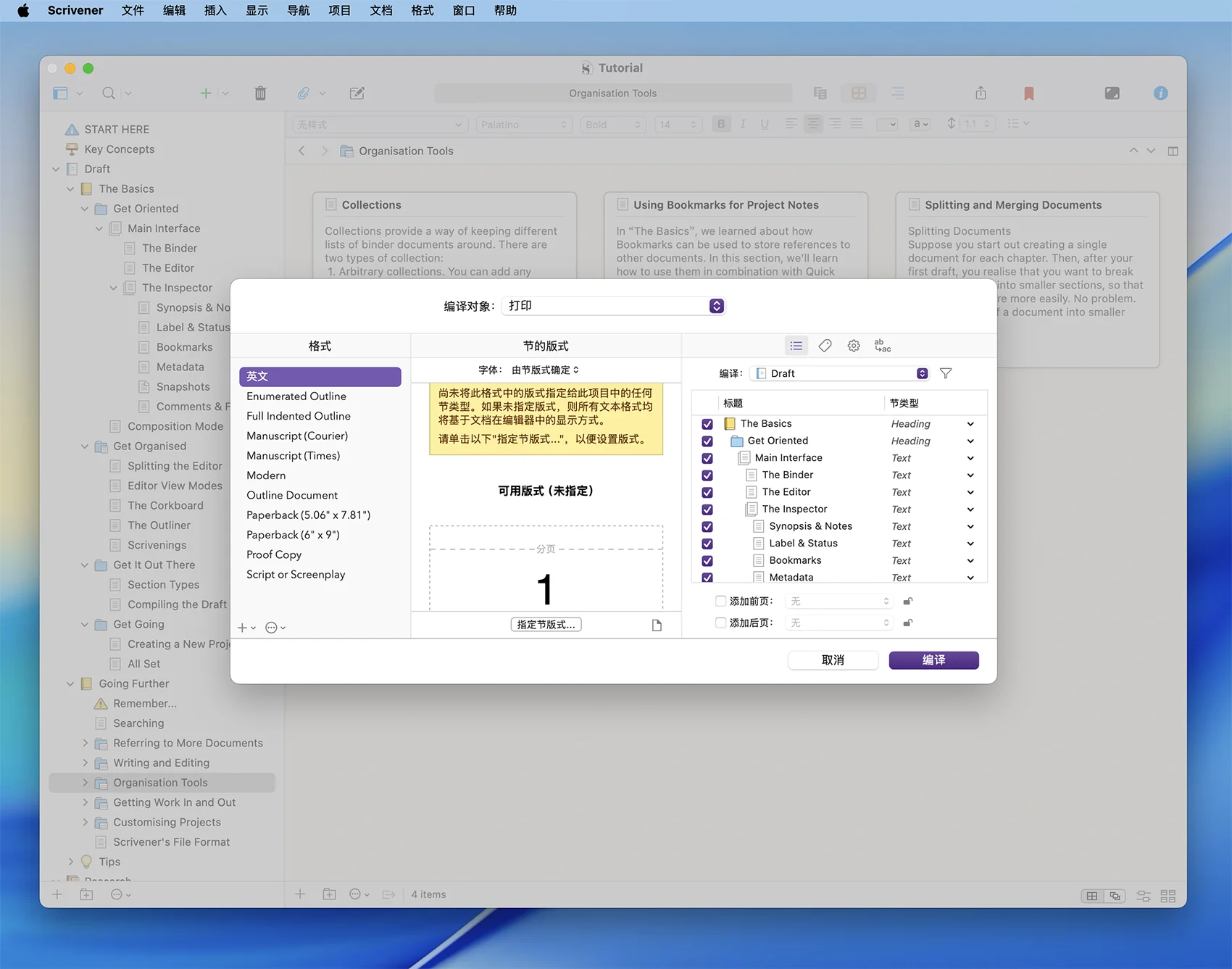Click the 编译 button

(933, 660)
